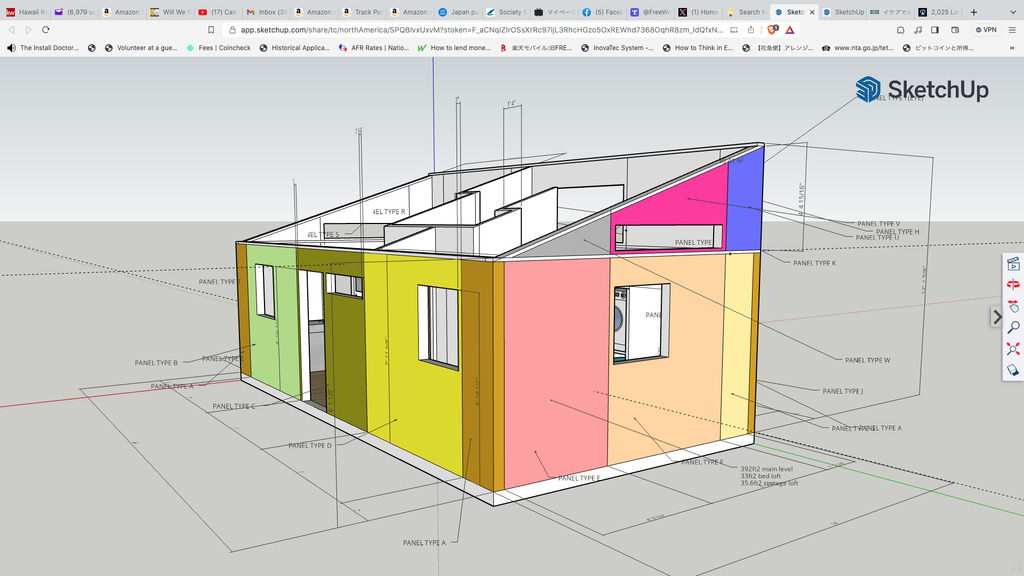Activate the Zoom magnifier tool

(1013, 327)
